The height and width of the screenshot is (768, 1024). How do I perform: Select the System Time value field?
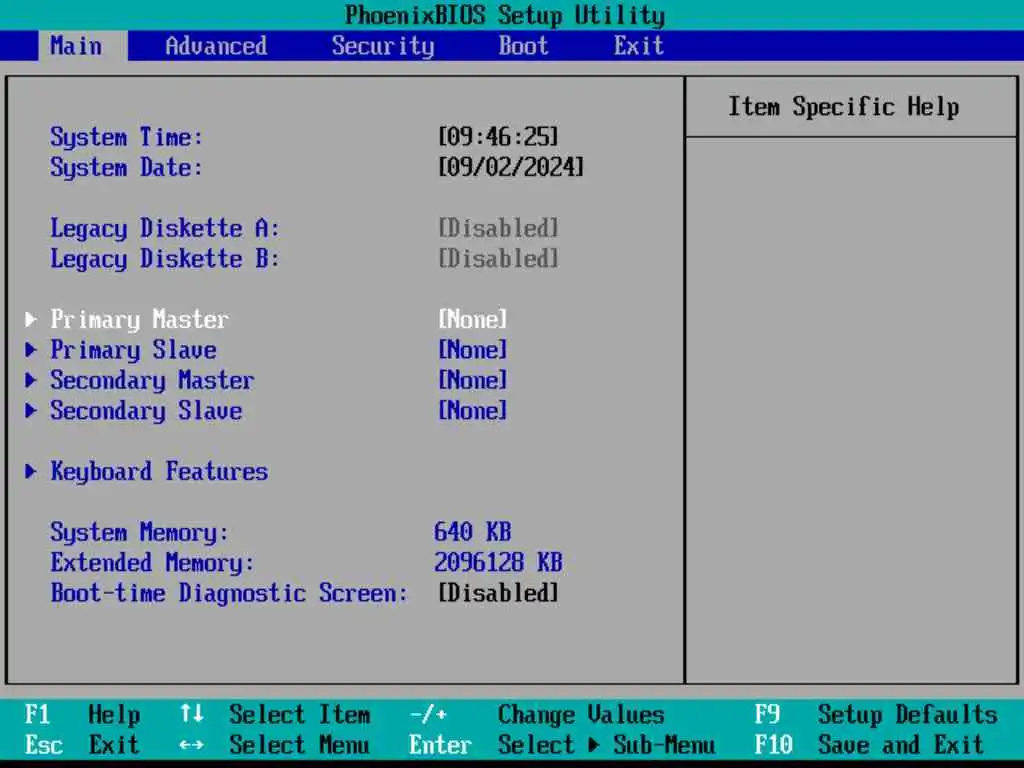point(498,137)
